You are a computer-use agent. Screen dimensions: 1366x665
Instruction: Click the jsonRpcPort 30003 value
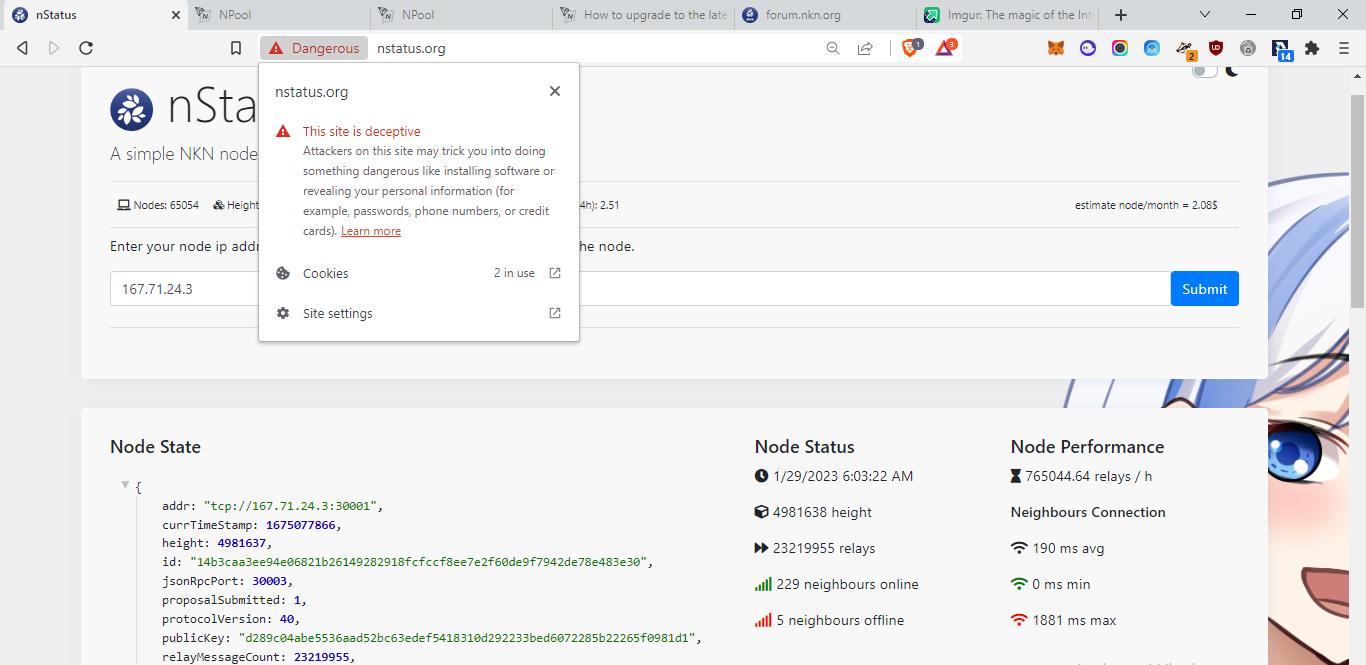coord(271,581)
